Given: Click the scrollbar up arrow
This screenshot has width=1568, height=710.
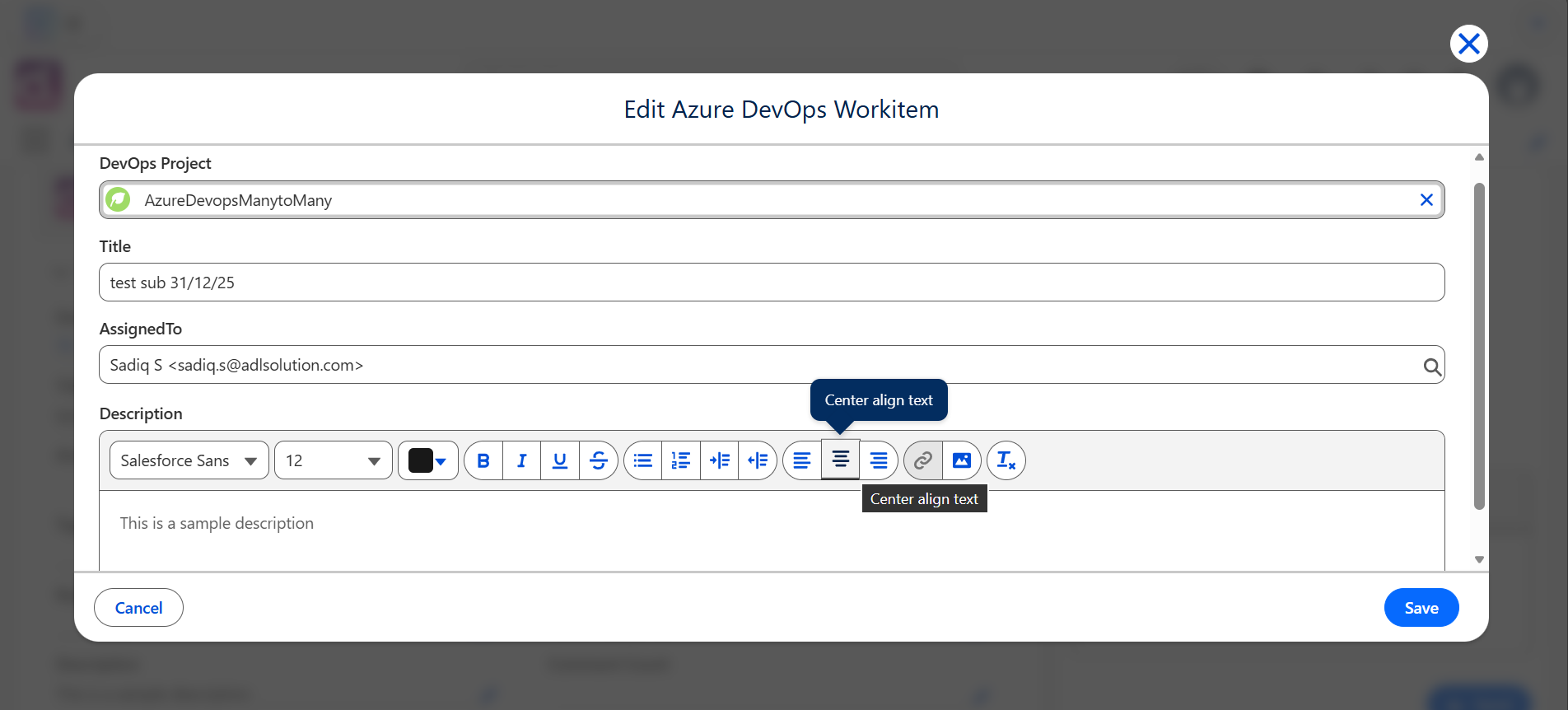Looking at the screenshot, I should pyautogui.click(x=1479, y=156).
